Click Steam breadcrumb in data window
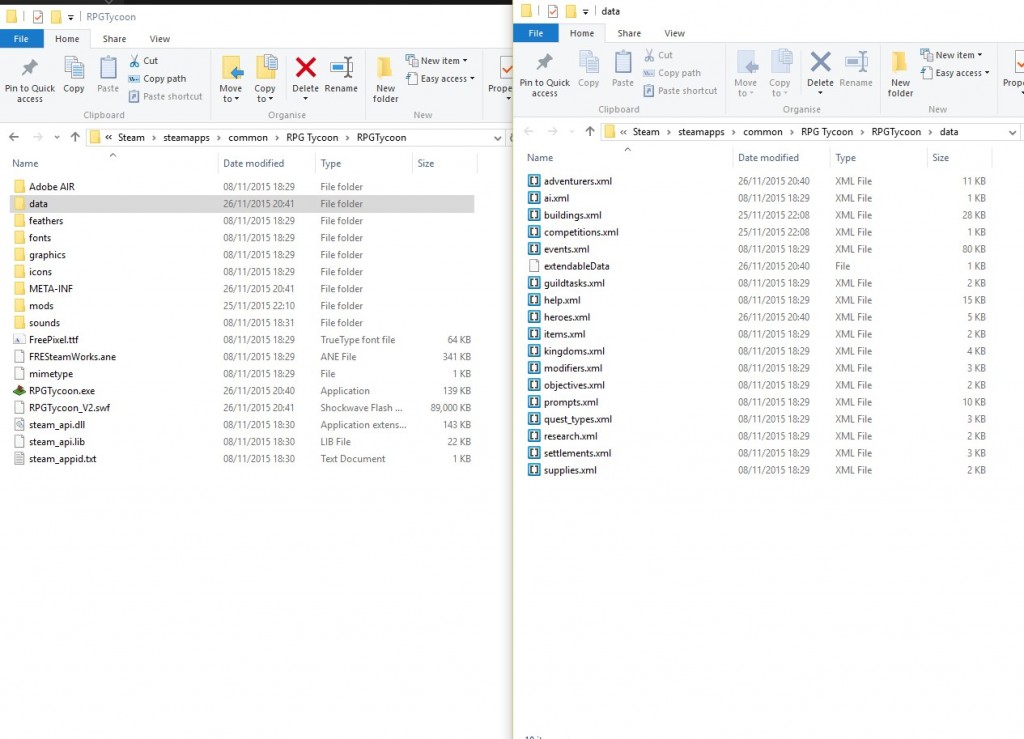1024x739 pixels. 646,131
